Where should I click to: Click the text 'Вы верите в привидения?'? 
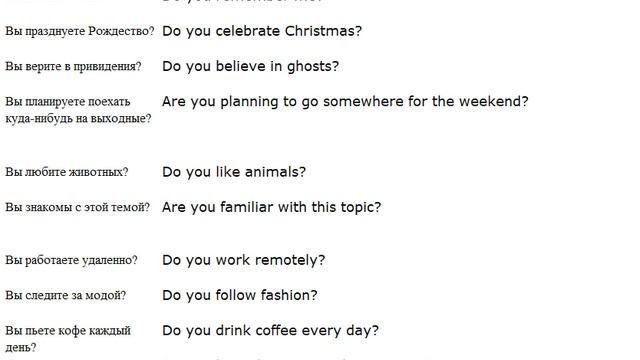(73, 66)
